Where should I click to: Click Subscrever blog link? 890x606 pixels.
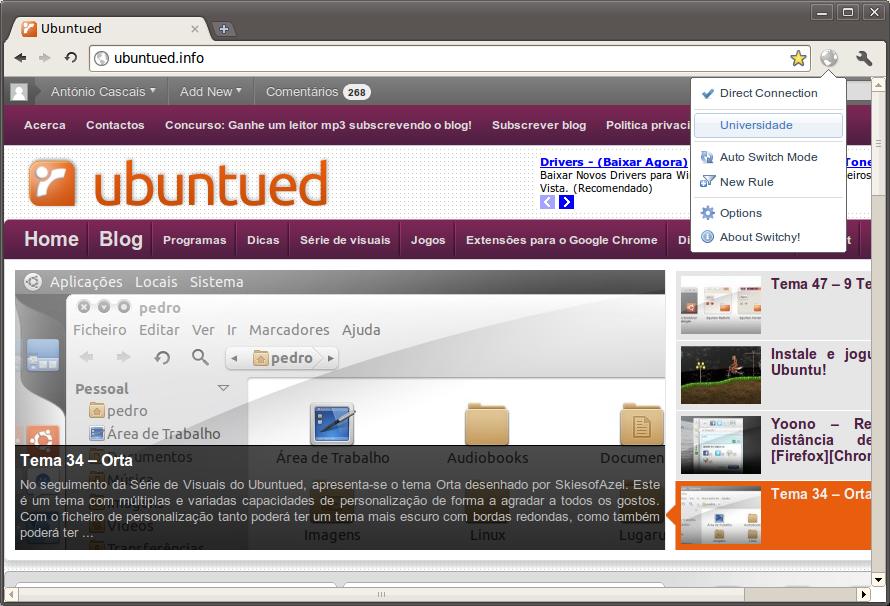(x=539, y=125)
